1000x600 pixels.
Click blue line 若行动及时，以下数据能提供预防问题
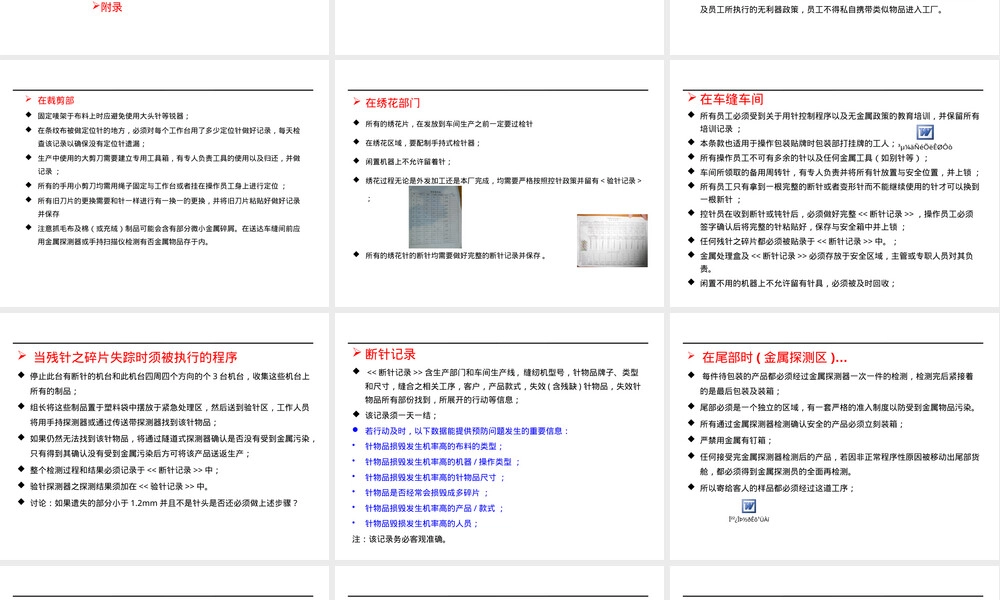click(467, 432)
